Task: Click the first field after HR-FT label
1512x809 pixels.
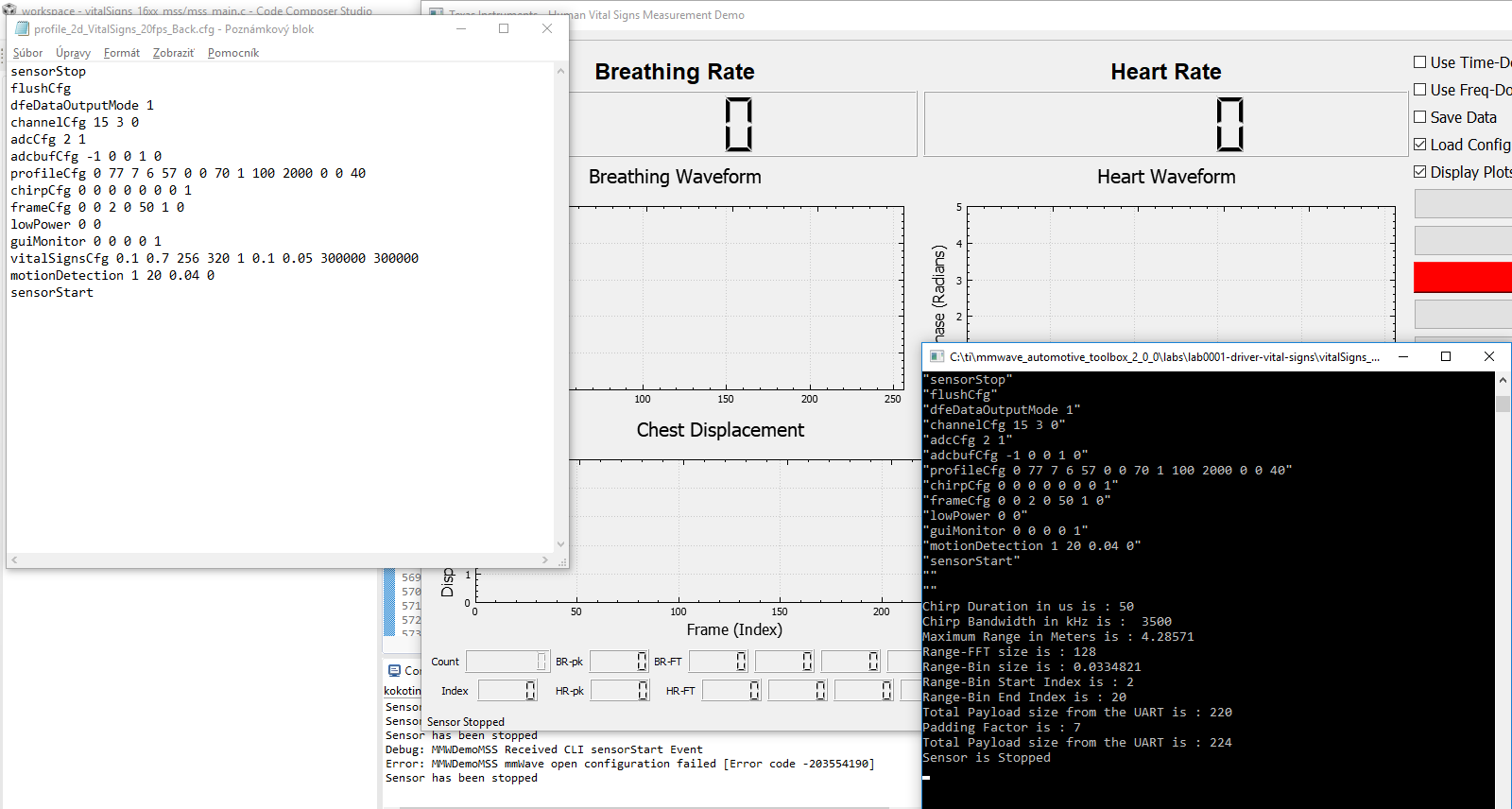Action: click(731, 691)
